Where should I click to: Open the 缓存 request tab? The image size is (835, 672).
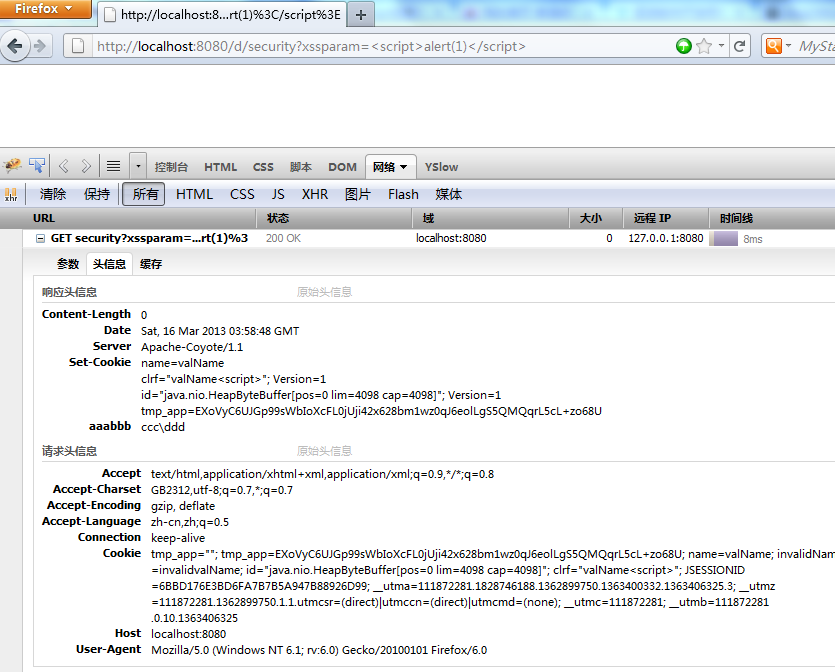151,264
